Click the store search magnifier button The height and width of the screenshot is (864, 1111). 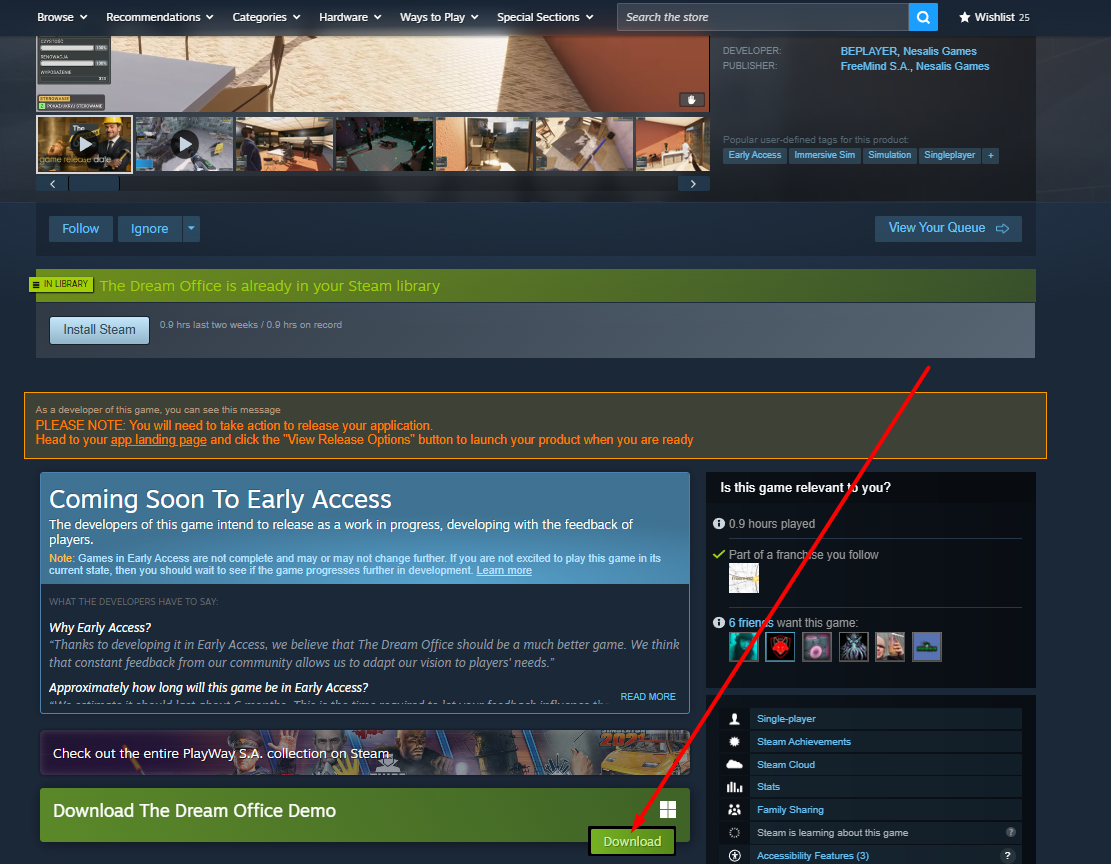923,17
